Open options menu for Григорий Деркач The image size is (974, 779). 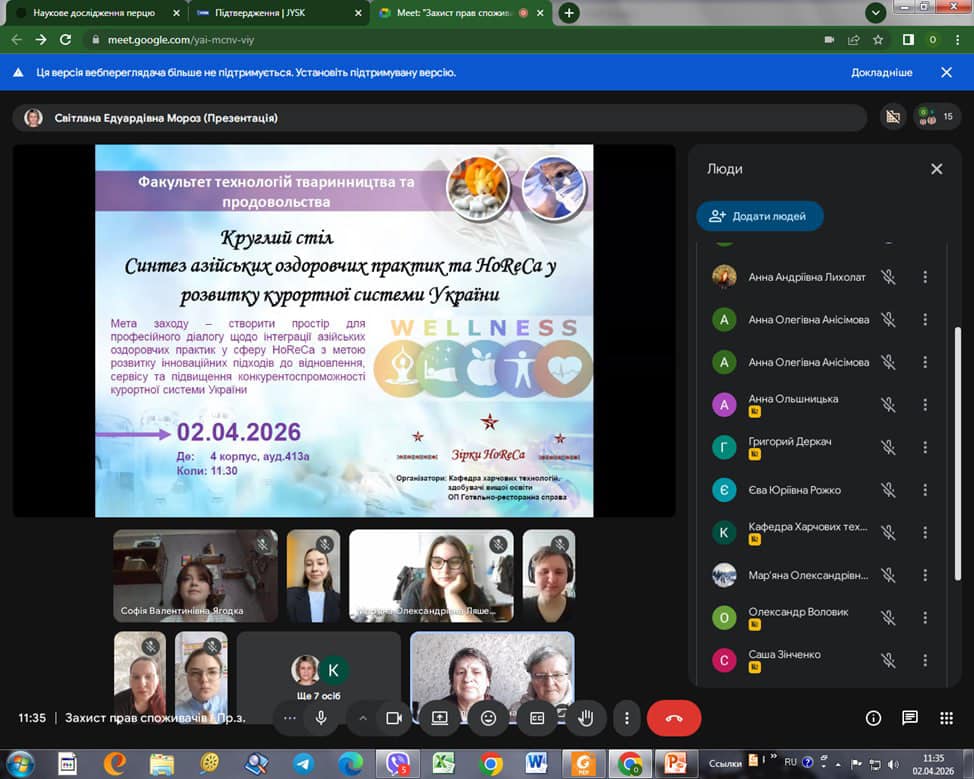click(x=925, y=447)
